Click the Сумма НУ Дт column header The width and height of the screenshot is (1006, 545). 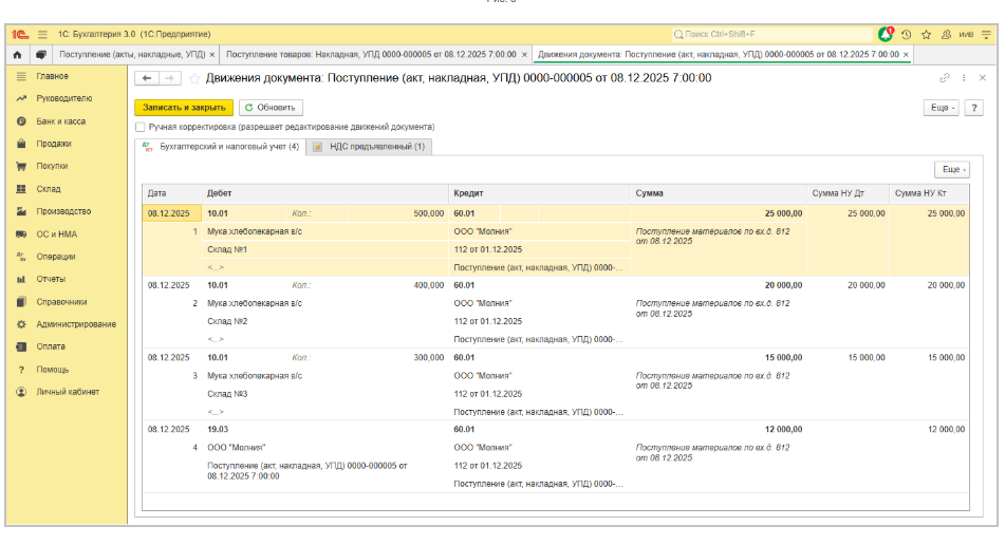(x=848, y=193)
